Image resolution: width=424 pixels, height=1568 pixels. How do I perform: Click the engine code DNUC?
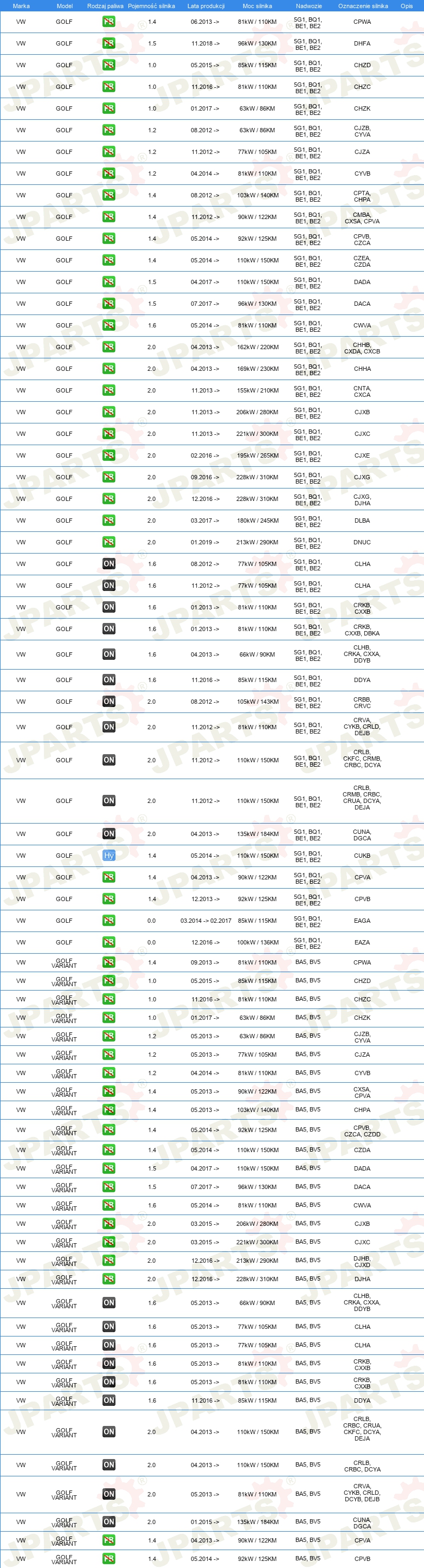362,542
